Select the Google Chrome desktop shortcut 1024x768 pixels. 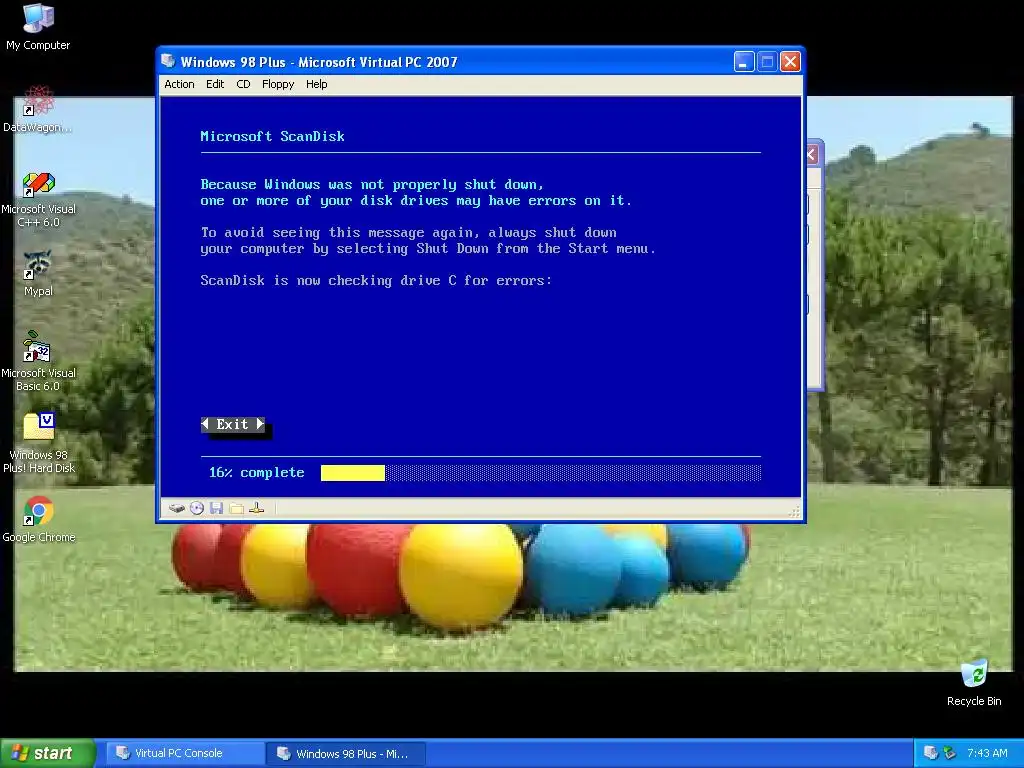click(39, 520)
